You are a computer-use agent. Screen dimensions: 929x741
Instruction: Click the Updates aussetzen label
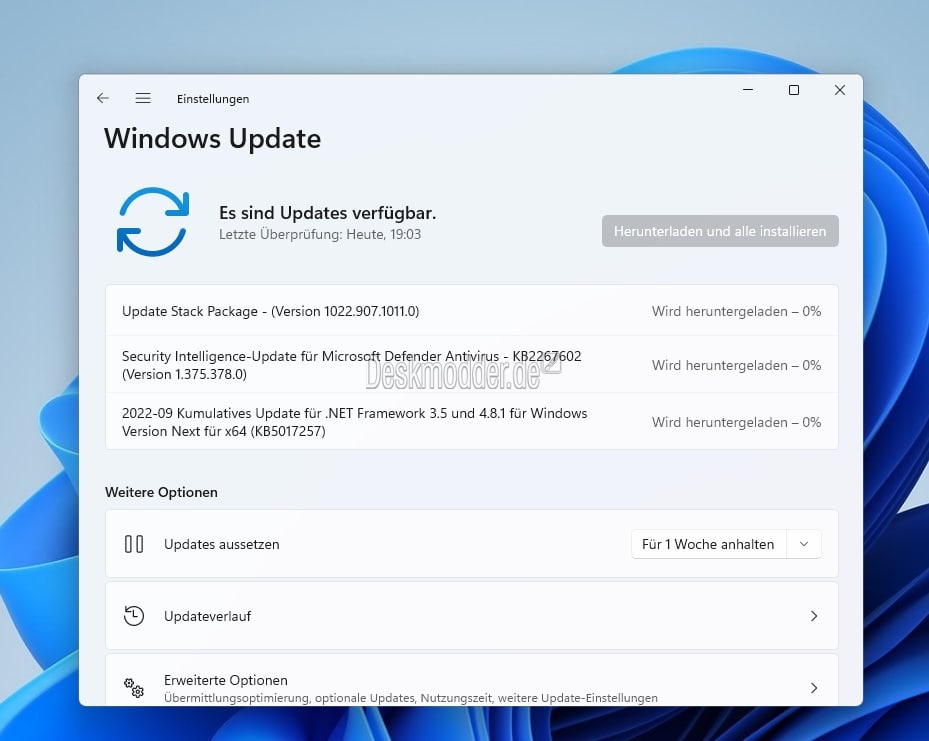pyautogui.click(x=222, y=544)
